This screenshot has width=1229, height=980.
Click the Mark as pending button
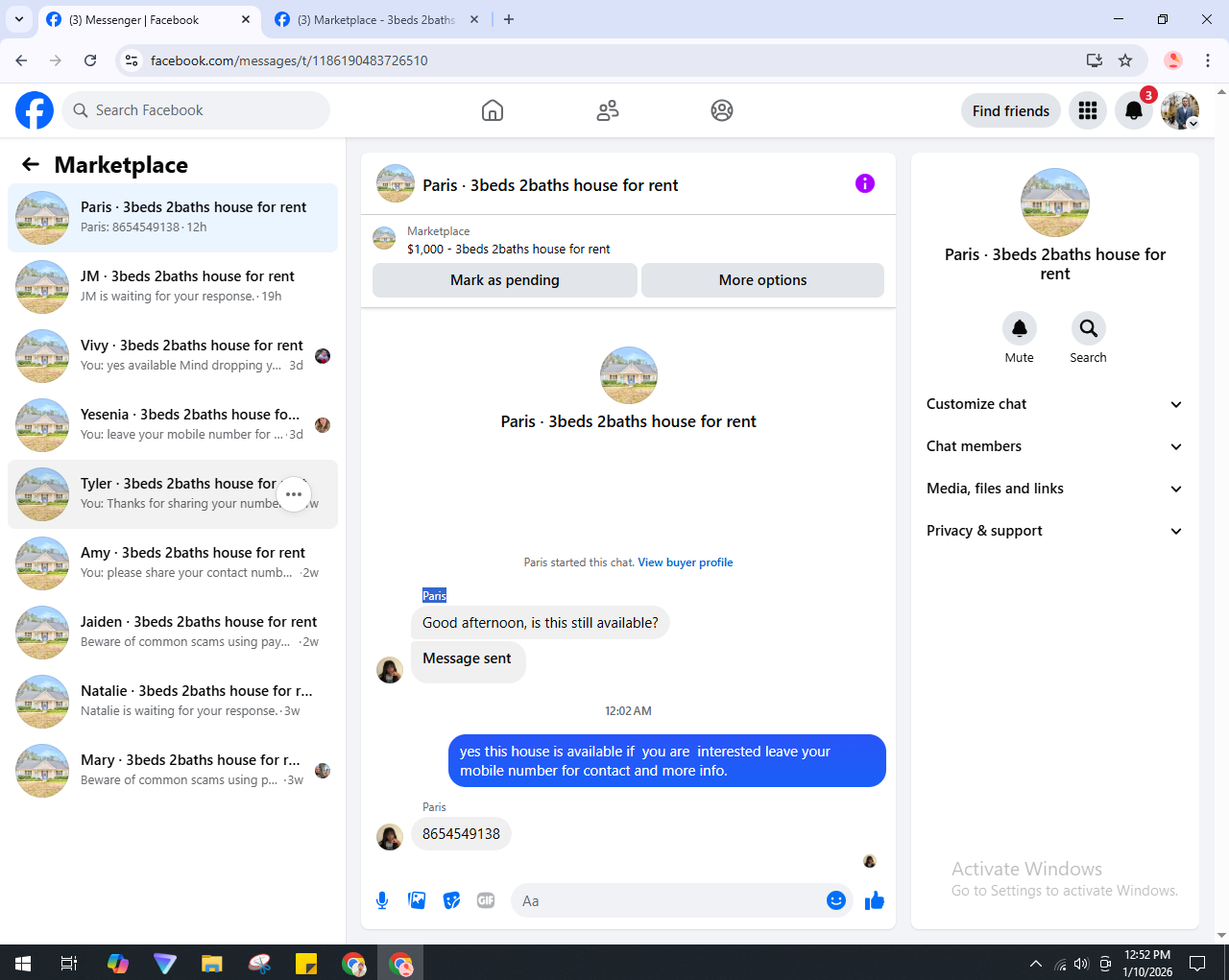505,280
